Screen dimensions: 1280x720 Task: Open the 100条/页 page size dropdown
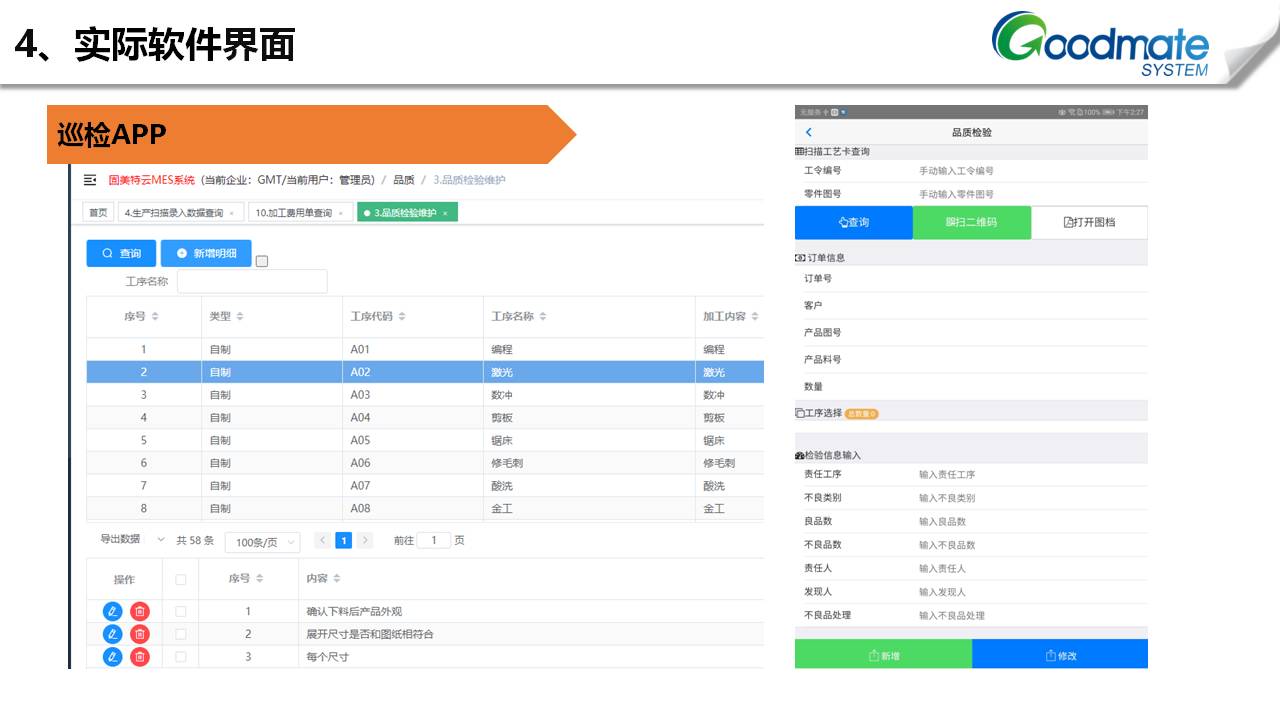click(262, 542)
